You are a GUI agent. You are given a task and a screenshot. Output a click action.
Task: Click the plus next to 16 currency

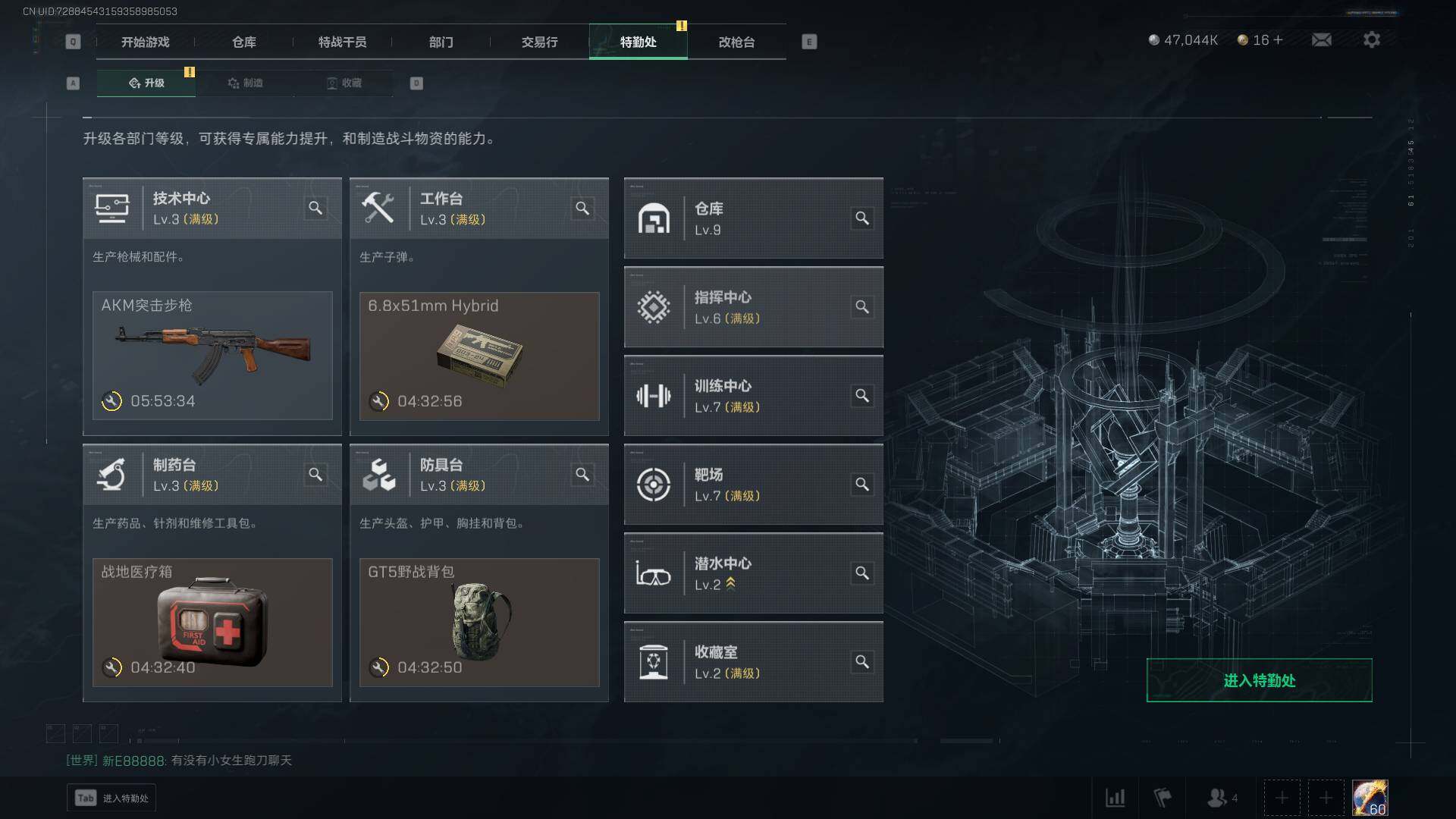1279,39
